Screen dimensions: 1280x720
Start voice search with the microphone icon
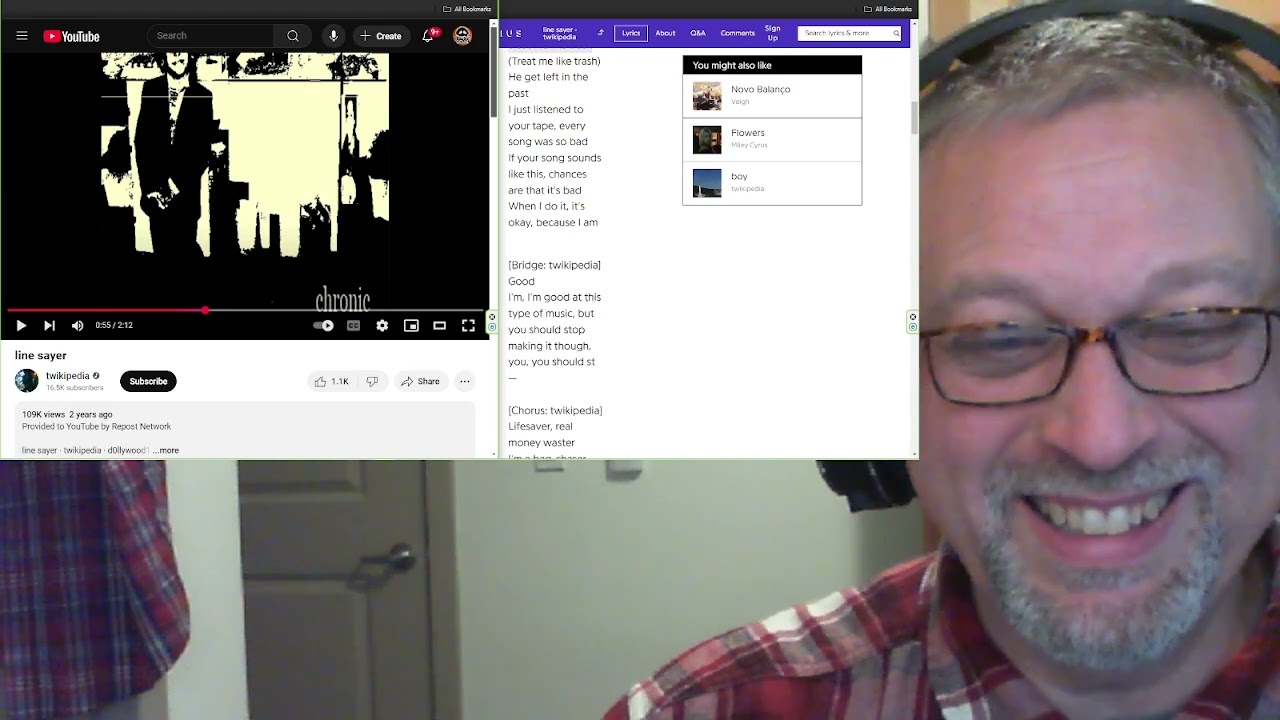333,36
